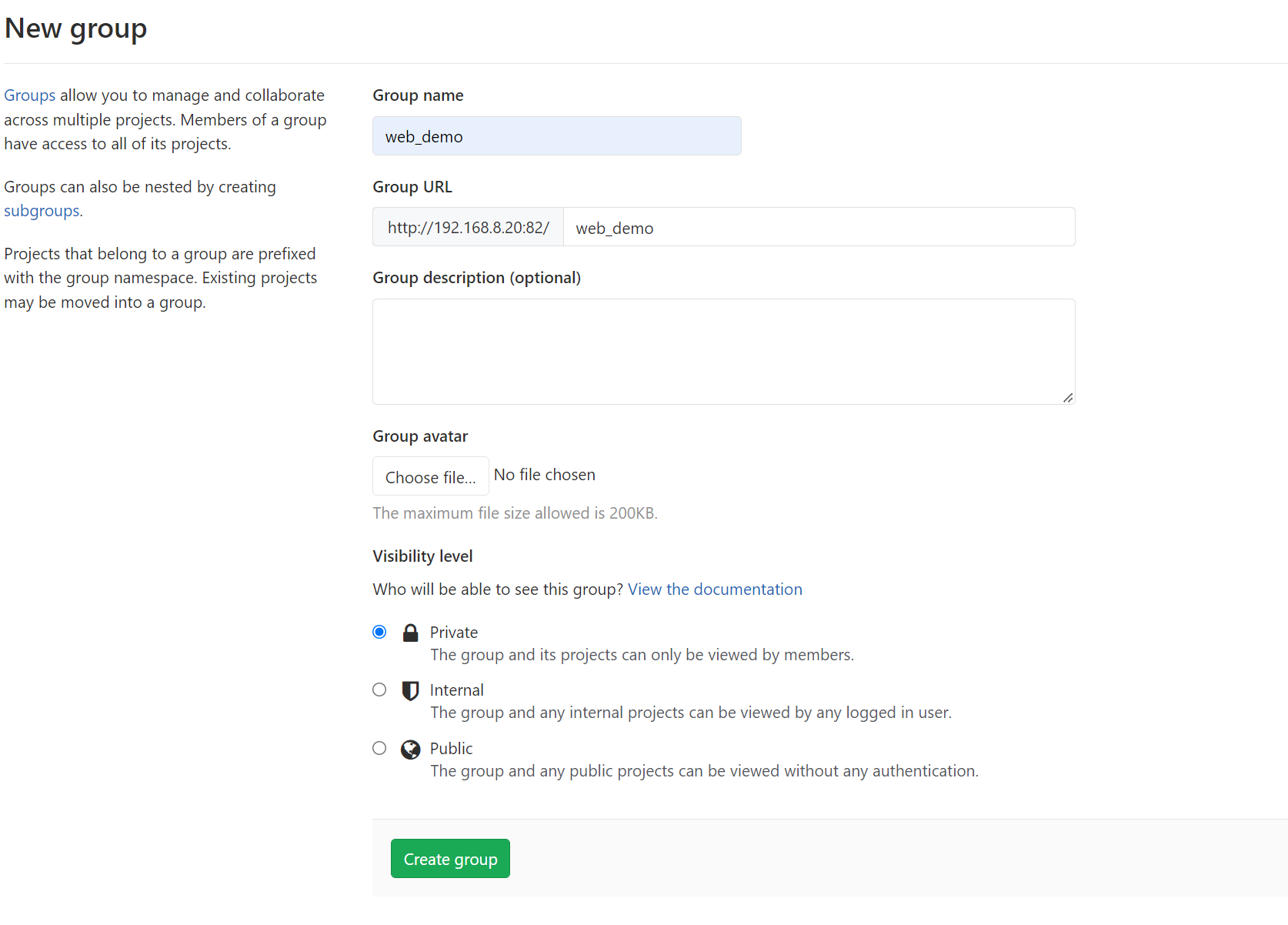The width and height of the screenshot is (1288, 925).
Task: Click the Internal option label
Action: pyautogui.click(x=457, y=690)
